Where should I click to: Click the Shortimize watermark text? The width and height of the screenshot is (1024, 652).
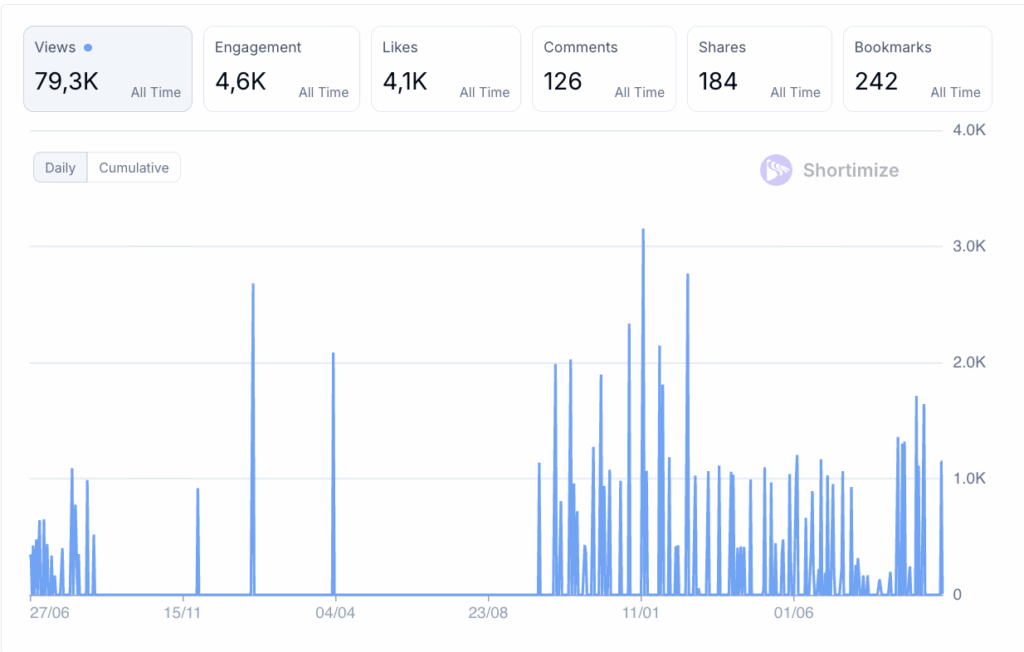(850, 170)
